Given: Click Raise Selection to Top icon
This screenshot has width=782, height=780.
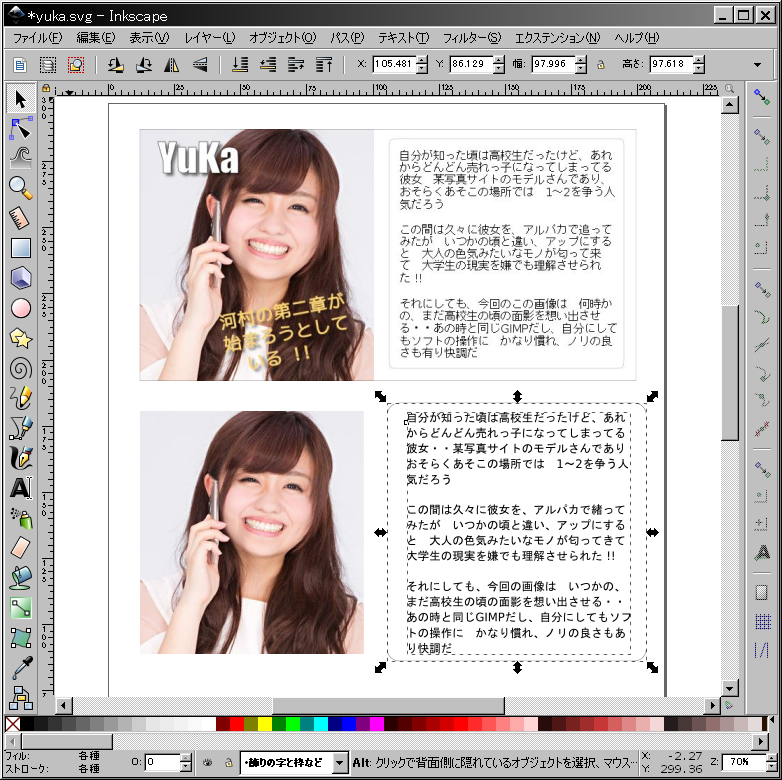Looking at the screenshot, I should (x=324, y=64).
